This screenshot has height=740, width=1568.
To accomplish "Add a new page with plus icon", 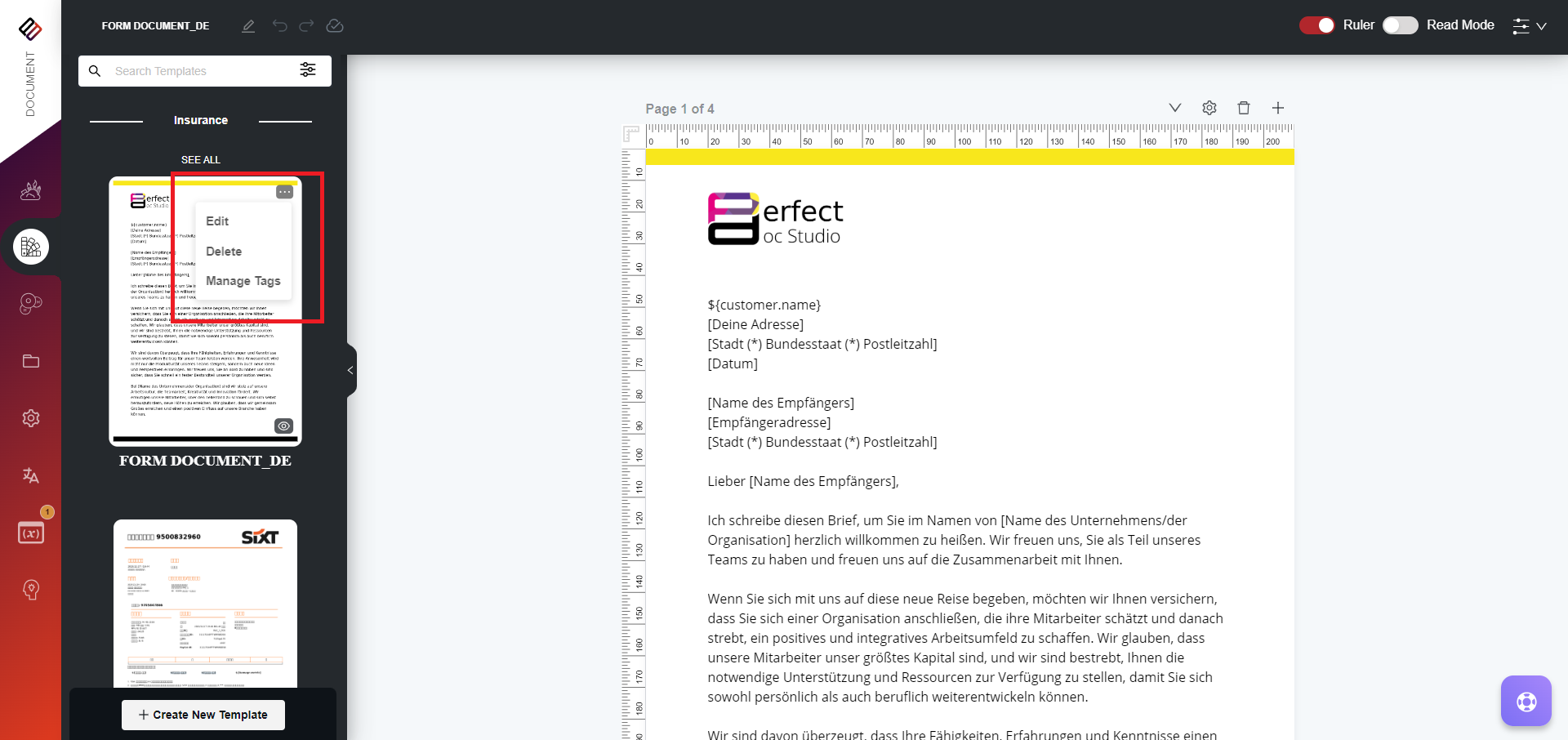I will 1278,108.
